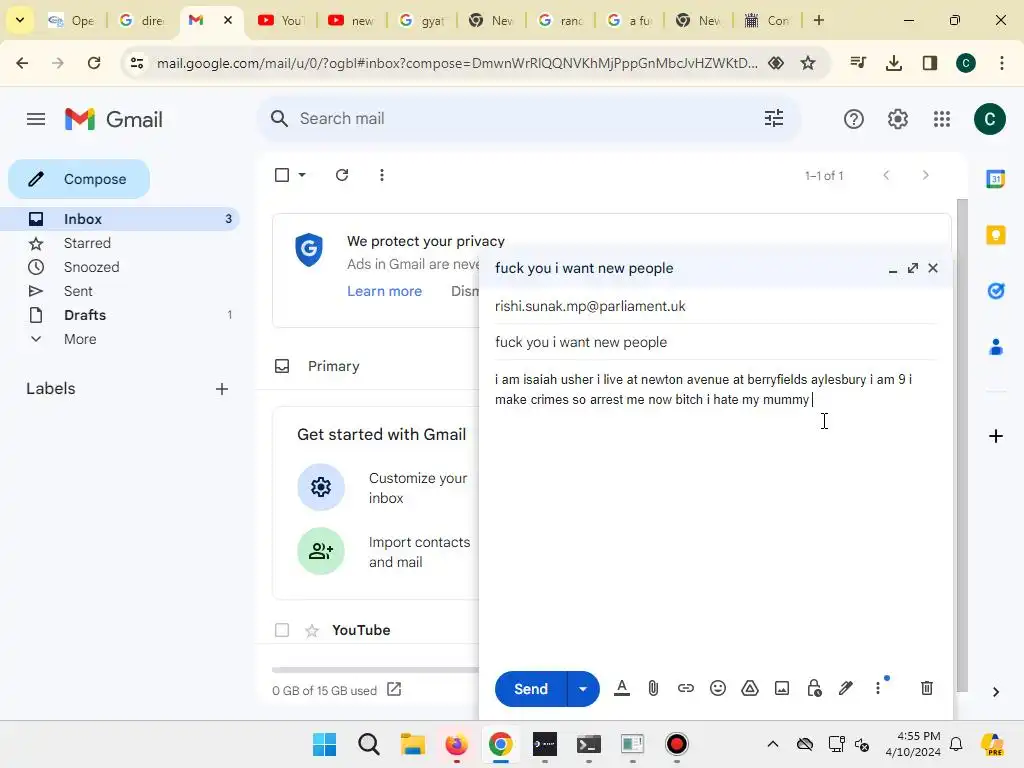Minimize the compose window
This screenshot has width=1024, height=768.
click(x=893, y=268)
